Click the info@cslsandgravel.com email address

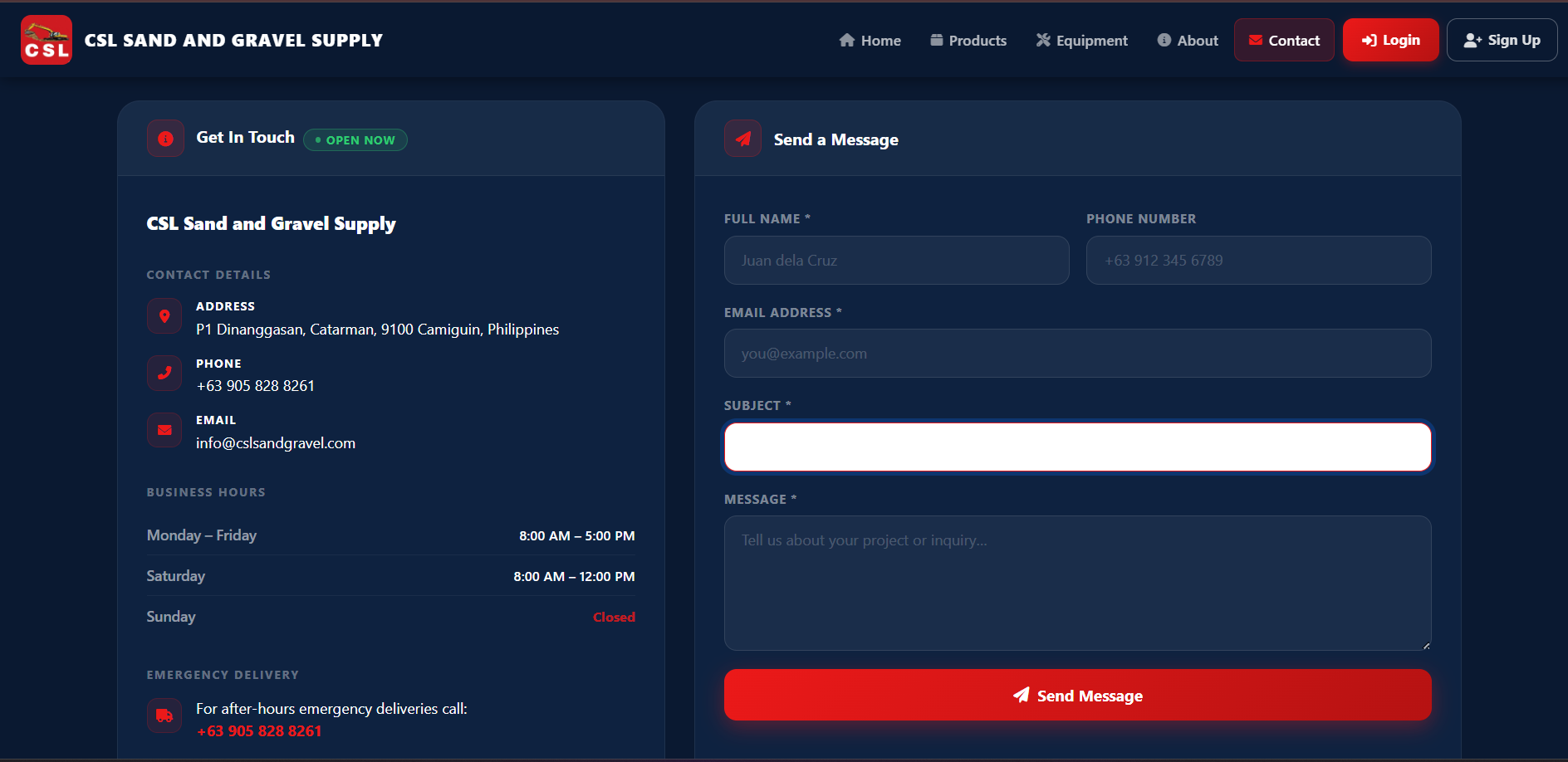pos(275,442)
